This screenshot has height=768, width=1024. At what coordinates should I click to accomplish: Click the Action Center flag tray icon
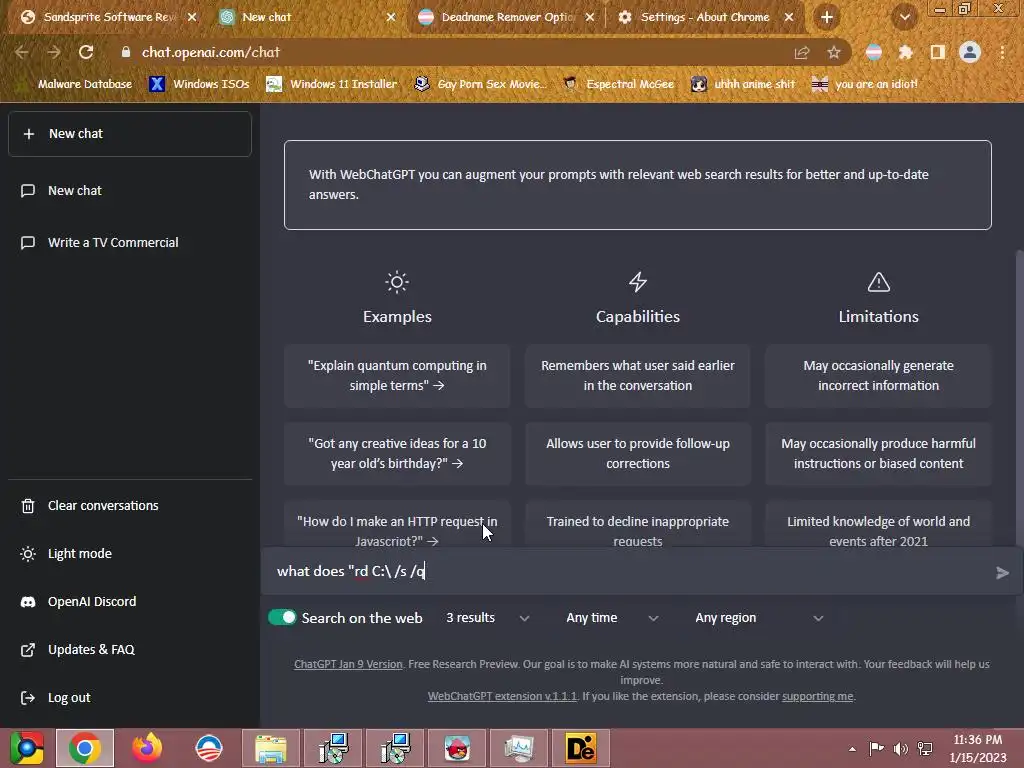point(876,749)
